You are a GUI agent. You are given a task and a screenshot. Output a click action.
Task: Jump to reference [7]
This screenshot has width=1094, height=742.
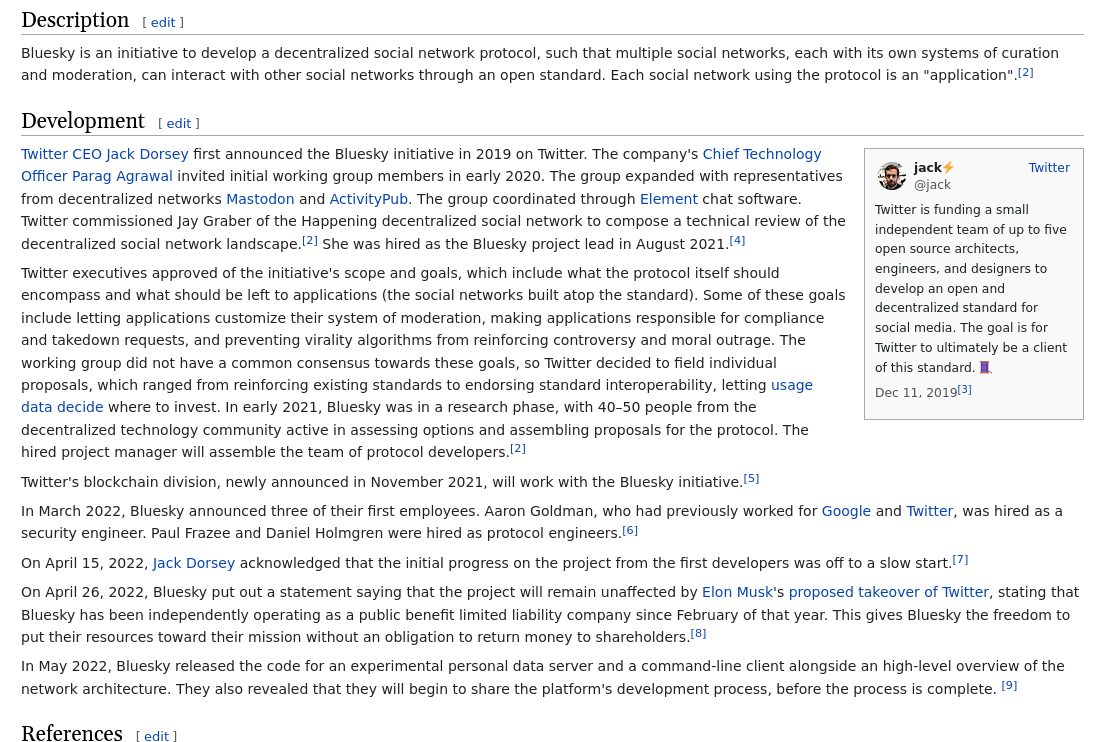[960, 560]
